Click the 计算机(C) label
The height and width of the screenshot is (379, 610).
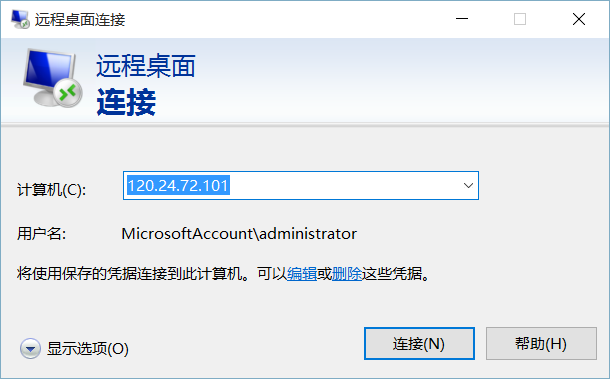[x=51, y=190]
